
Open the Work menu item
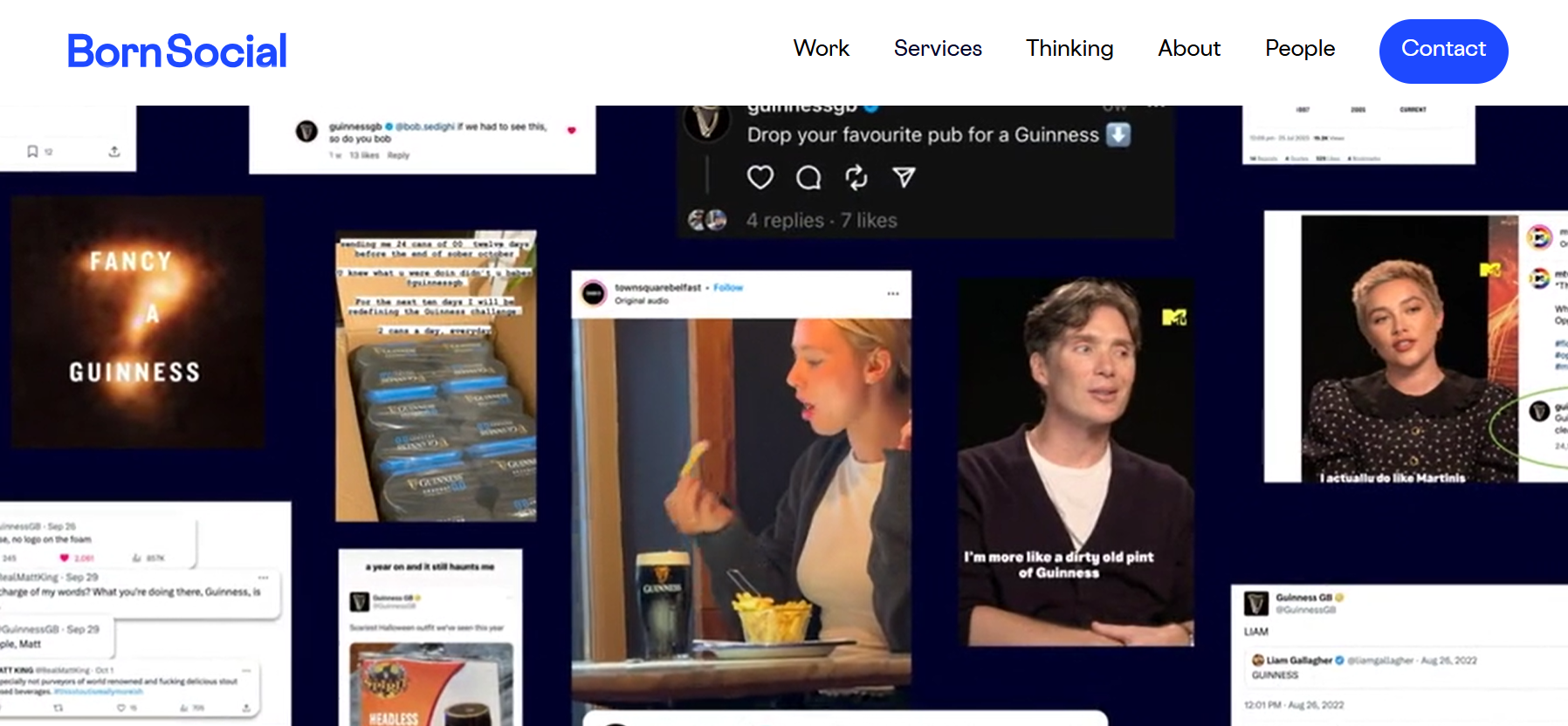(822, 48)
